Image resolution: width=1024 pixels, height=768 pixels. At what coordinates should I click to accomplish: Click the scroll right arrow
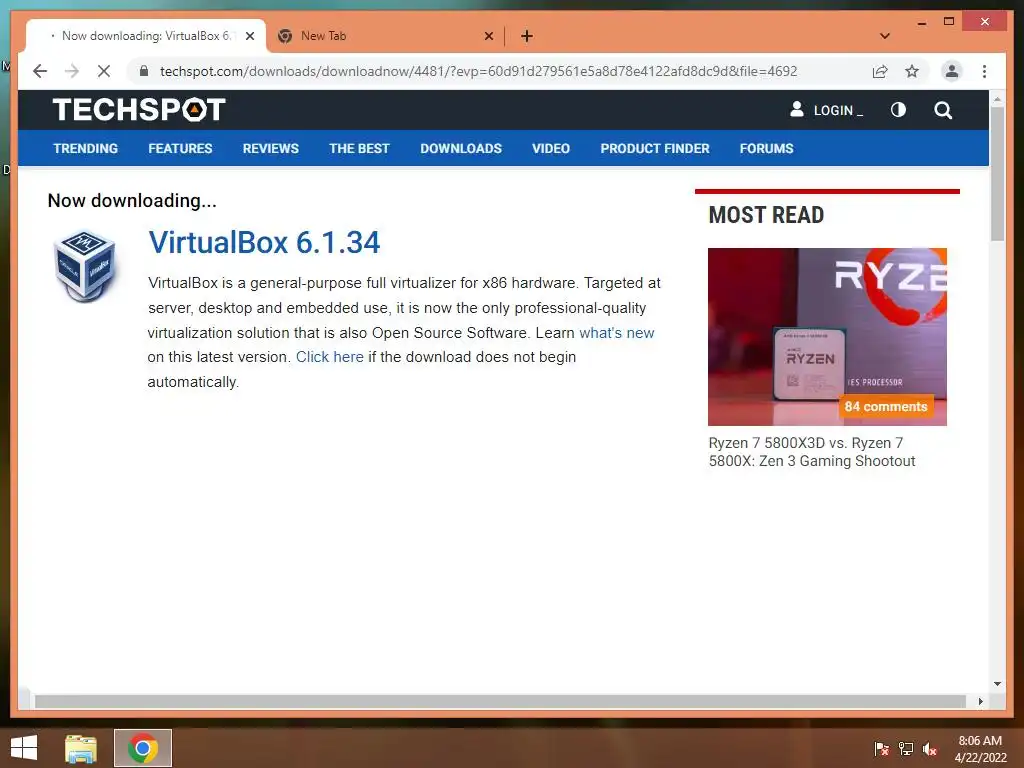pyautogui.click(x=980, y=701)
